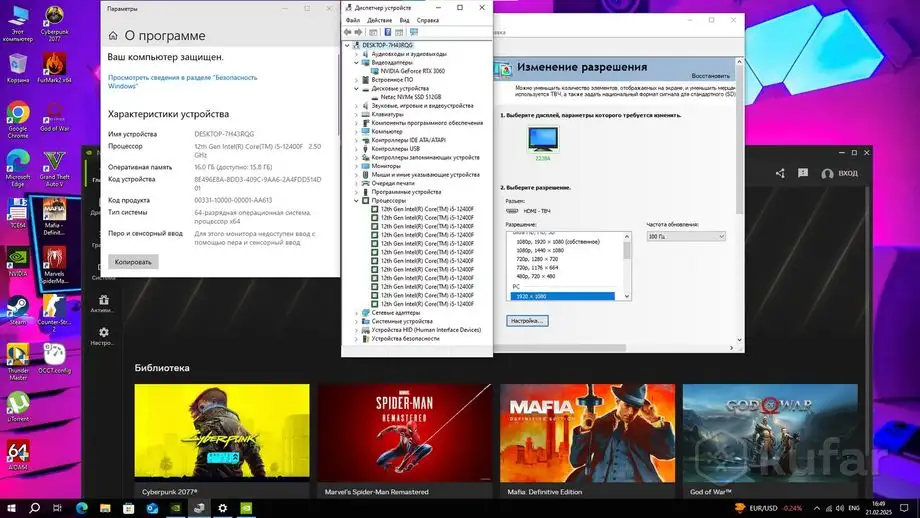Select 480p, 720 × 480 resolution entry
Screen dimensions: 920x518
coord(535,276)
